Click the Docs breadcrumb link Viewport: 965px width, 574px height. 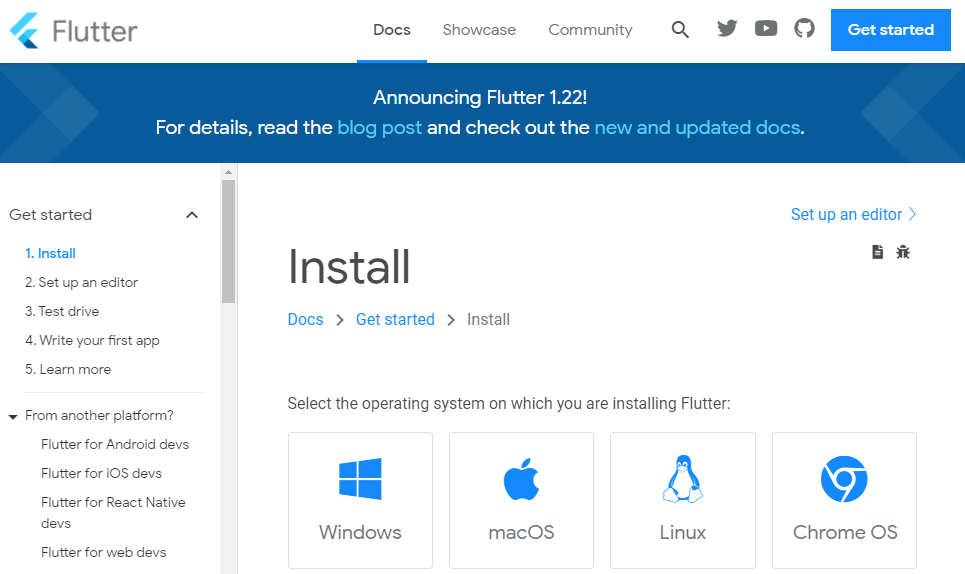click(305, 319)
